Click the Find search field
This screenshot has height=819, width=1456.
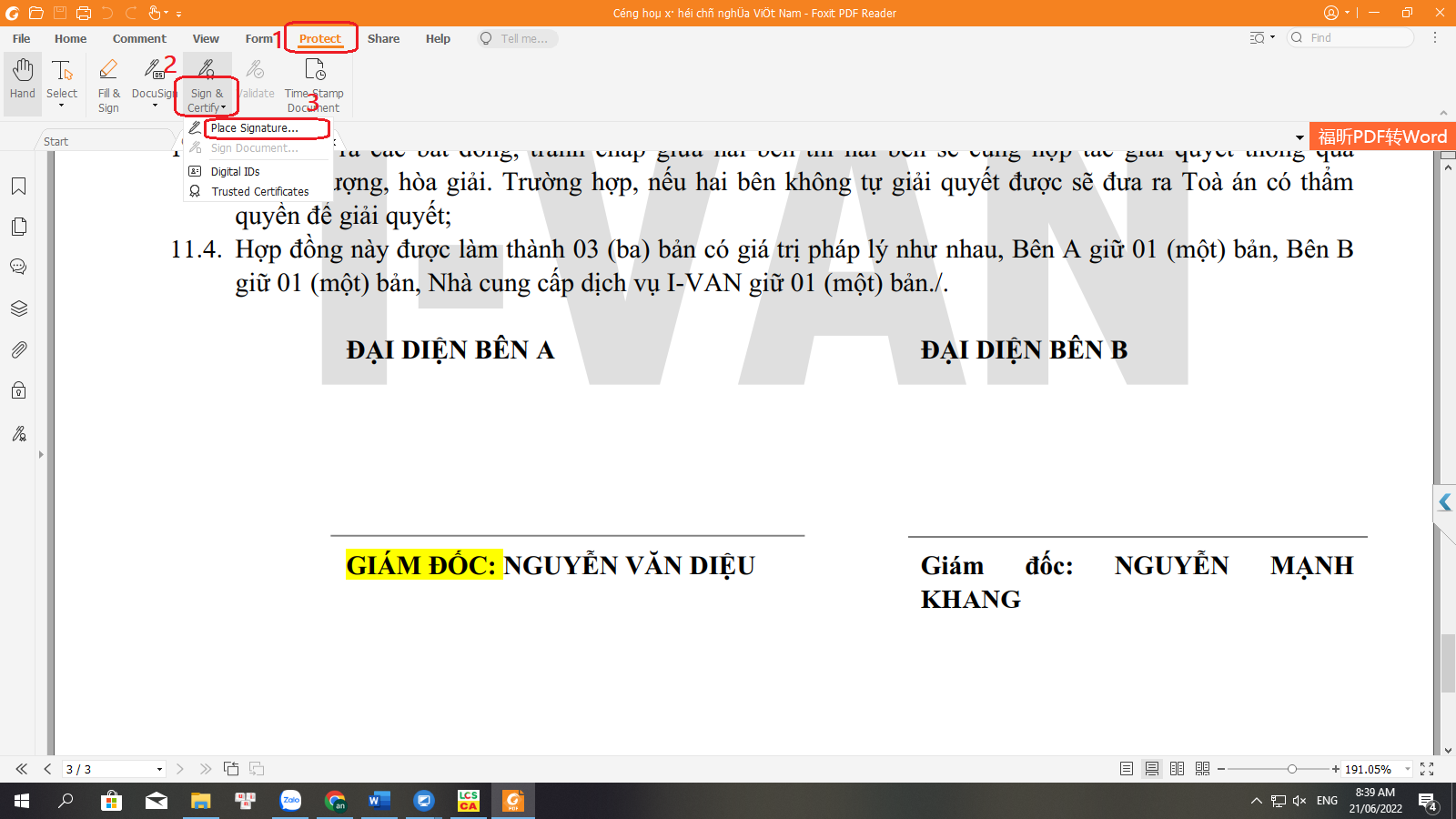pyautogui.click(x=1356, y=37)
